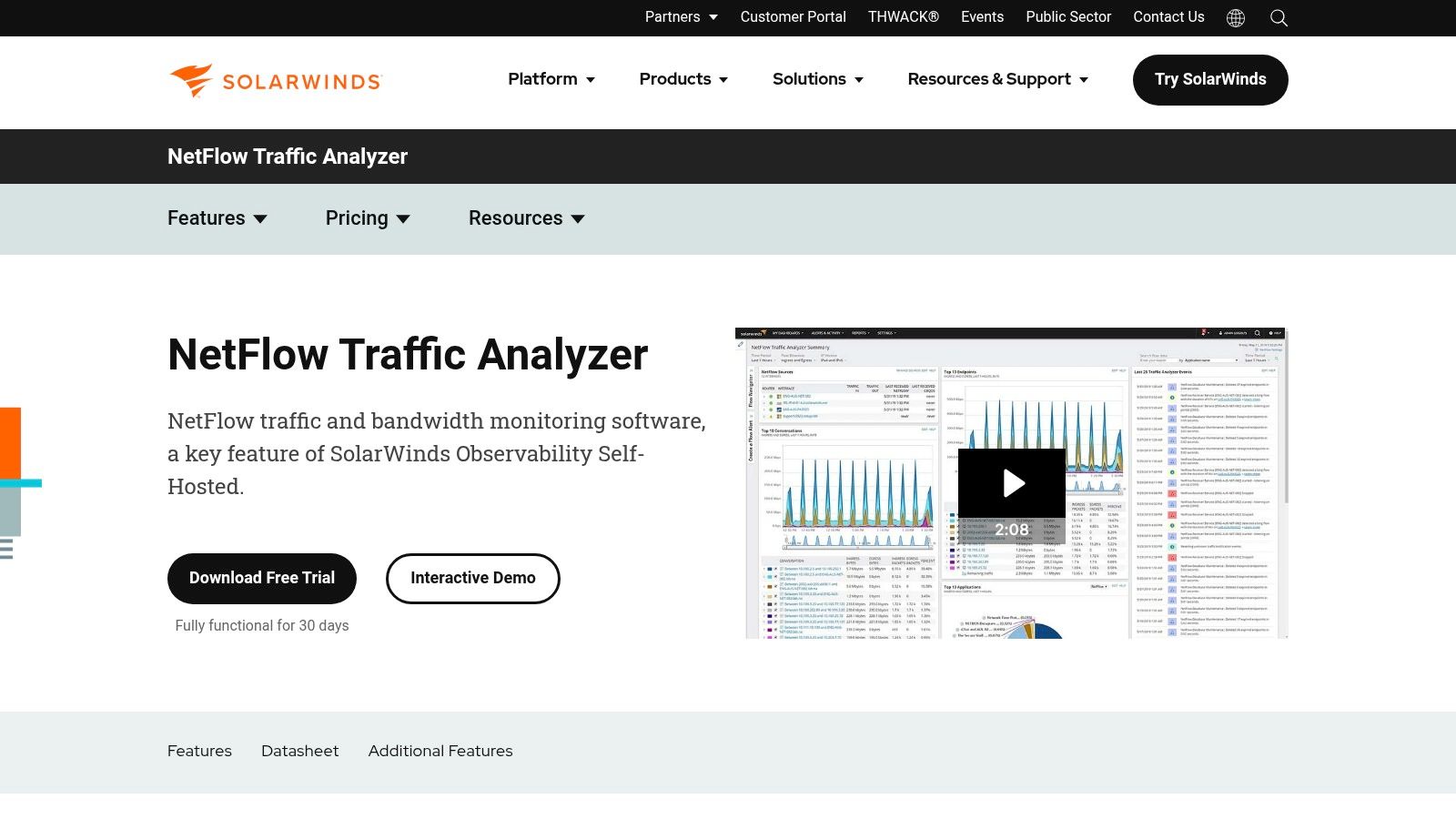
Task: Expand the Solutions menu
Action: click(816, 79)
